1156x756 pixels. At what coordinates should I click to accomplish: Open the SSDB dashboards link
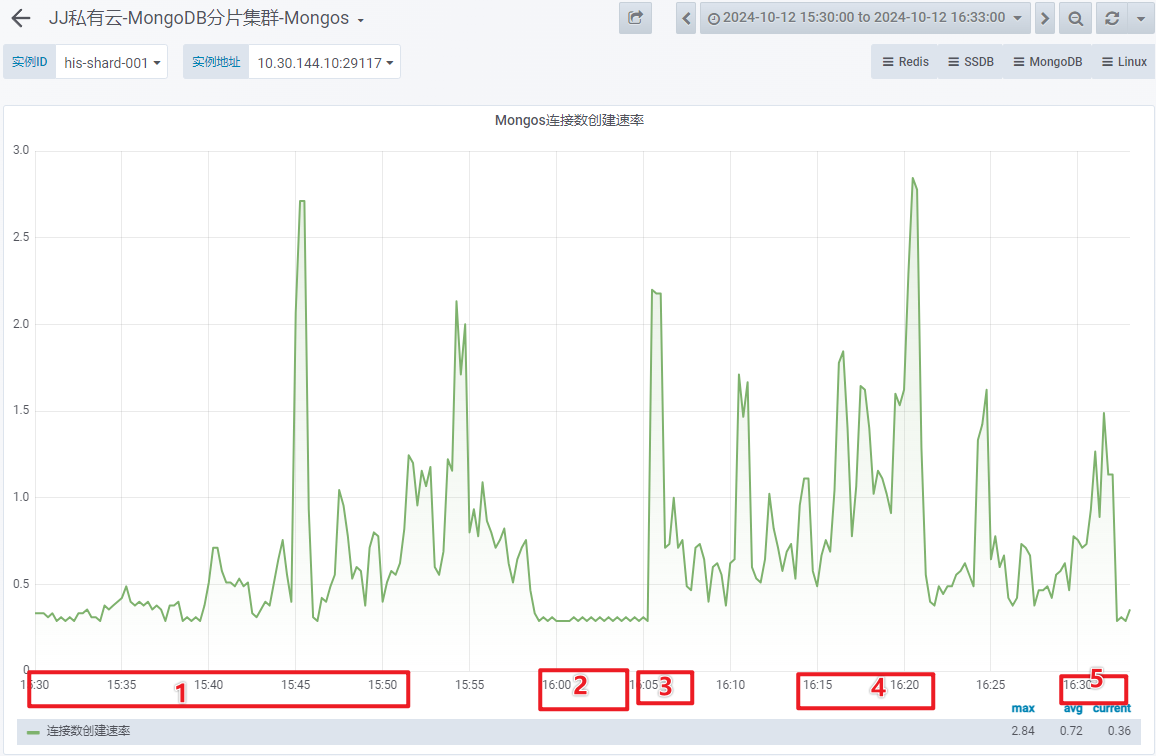pos(971,62)
